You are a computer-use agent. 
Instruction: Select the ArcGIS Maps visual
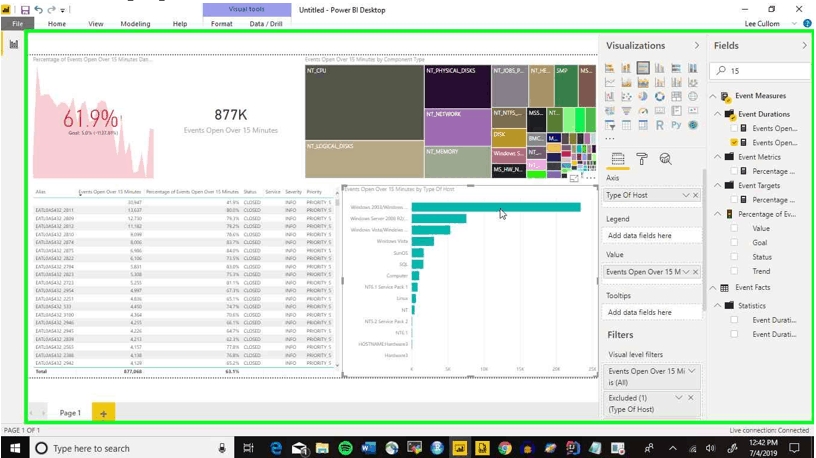[x=693, y=125]
